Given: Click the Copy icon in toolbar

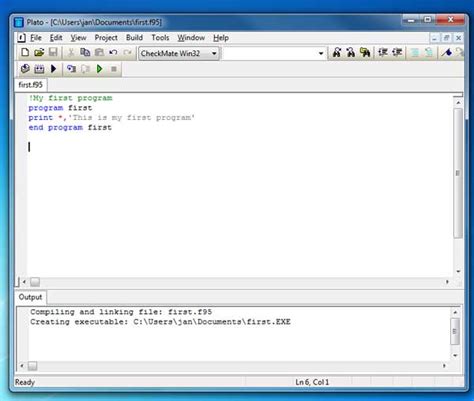Looking at the screenshot, I should [85, 53].
